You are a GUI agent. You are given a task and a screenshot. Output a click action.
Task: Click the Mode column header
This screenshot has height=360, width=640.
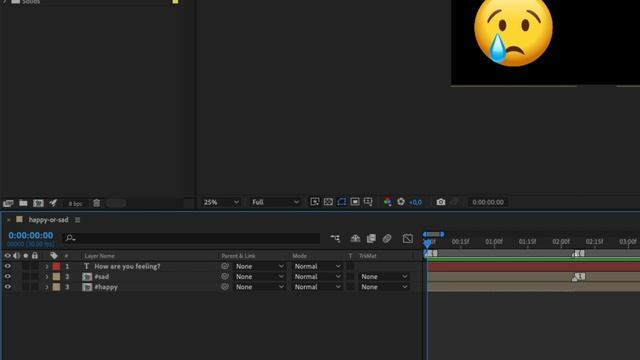click(300, 256)
